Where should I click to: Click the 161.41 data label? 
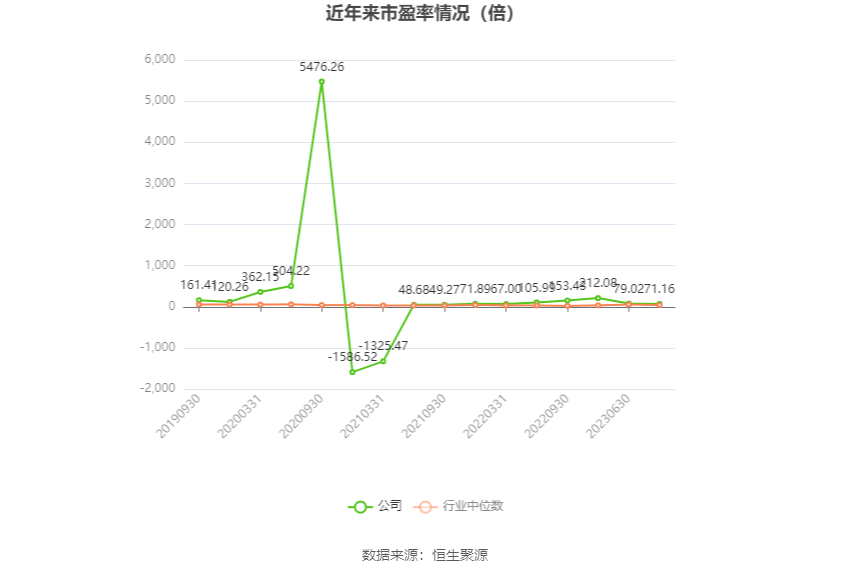coord(198,285)
